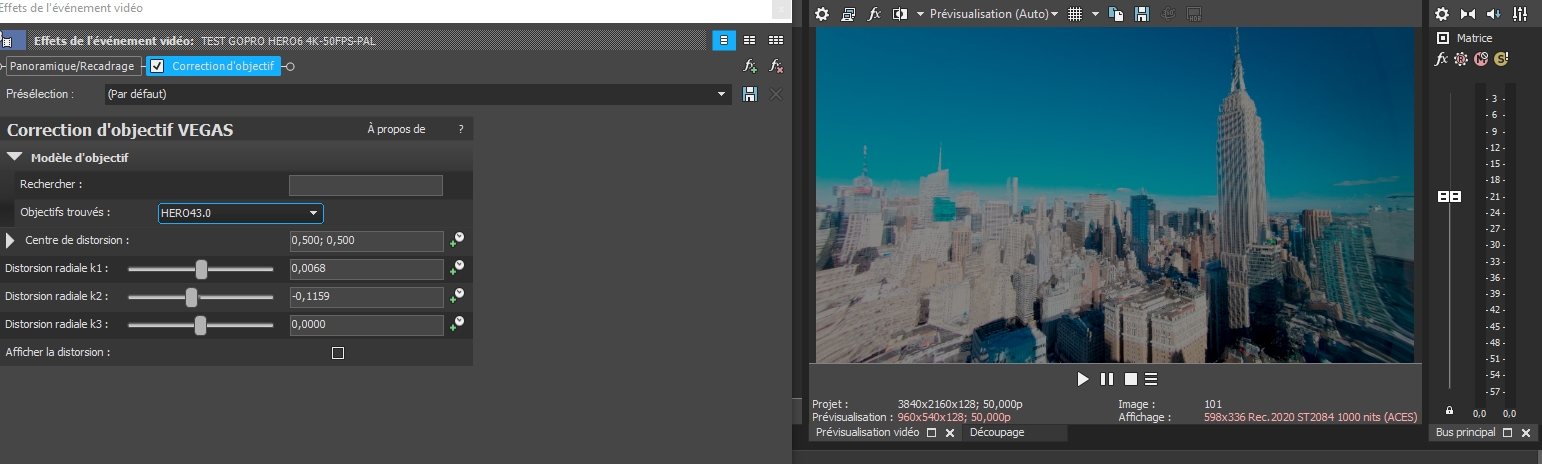Open the Objectifs trouvés lens dropdown

(313, 213)
